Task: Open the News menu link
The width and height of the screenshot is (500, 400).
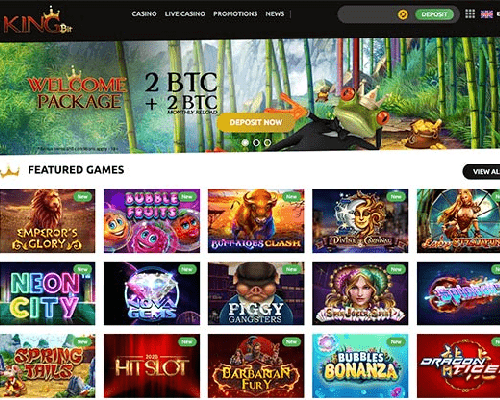Action: [275, 14]
